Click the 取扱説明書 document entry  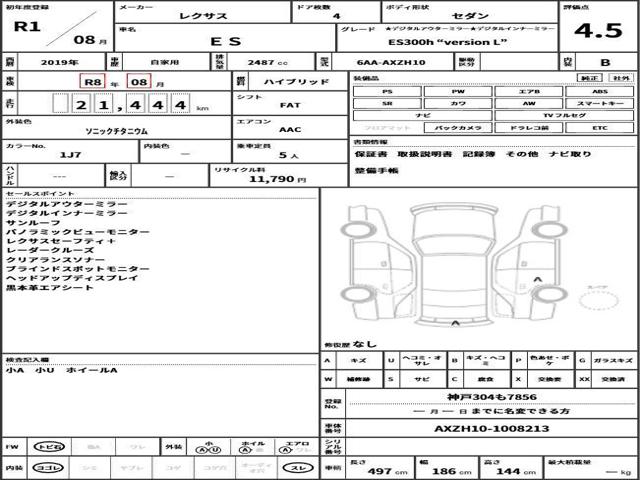click(x=424, y=154)
